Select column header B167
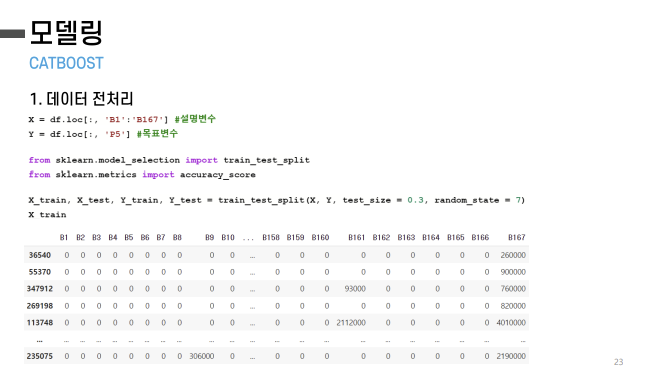Image resolution: width=666 pixels, height=375 pixels. tap(516, 237)
